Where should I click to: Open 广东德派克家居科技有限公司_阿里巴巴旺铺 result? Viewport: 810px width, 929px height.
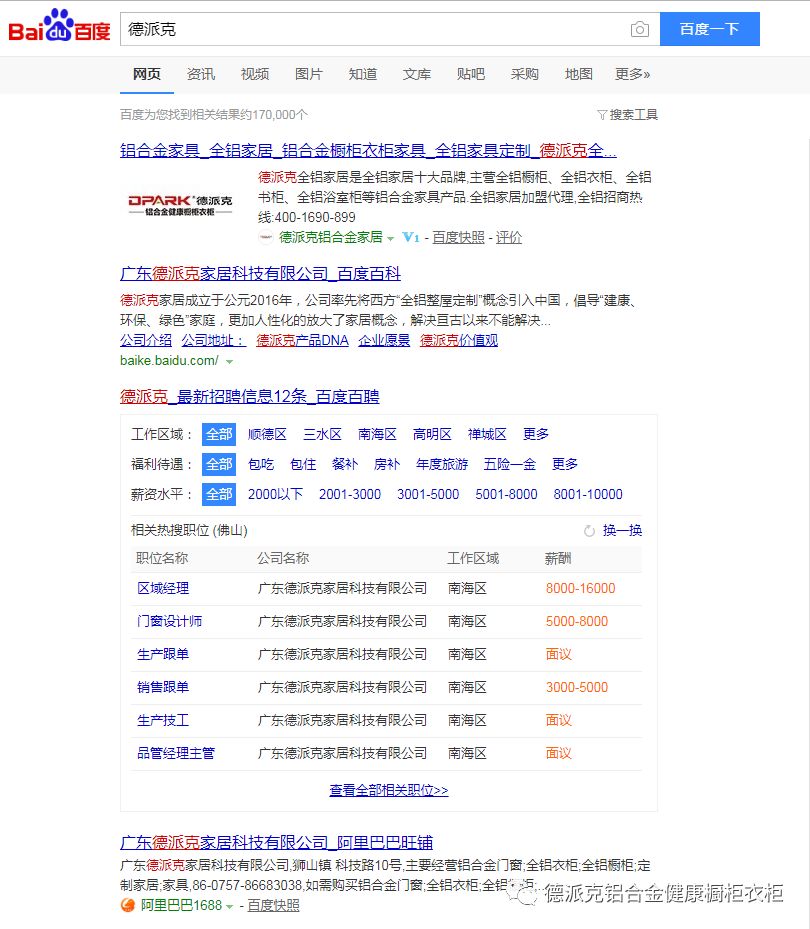[x=276, y=842]
